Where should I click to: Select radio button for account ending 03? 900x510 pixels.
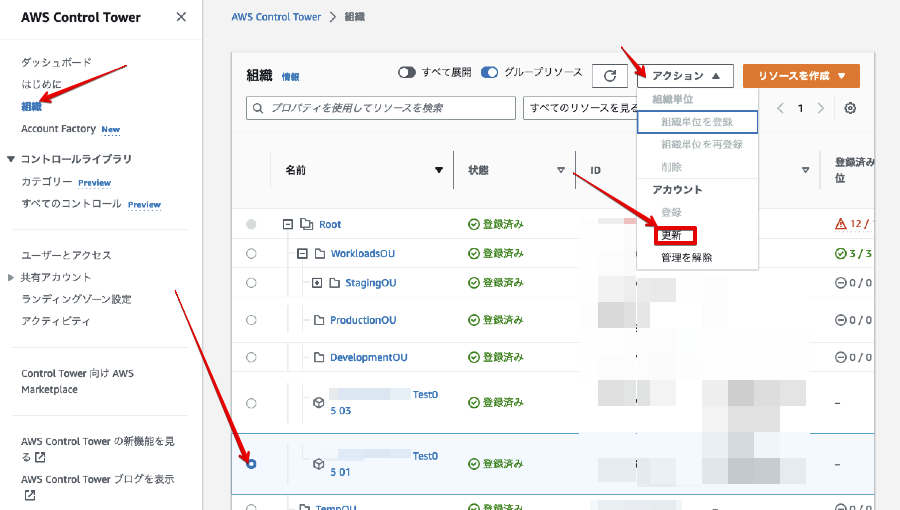(251, 403)
